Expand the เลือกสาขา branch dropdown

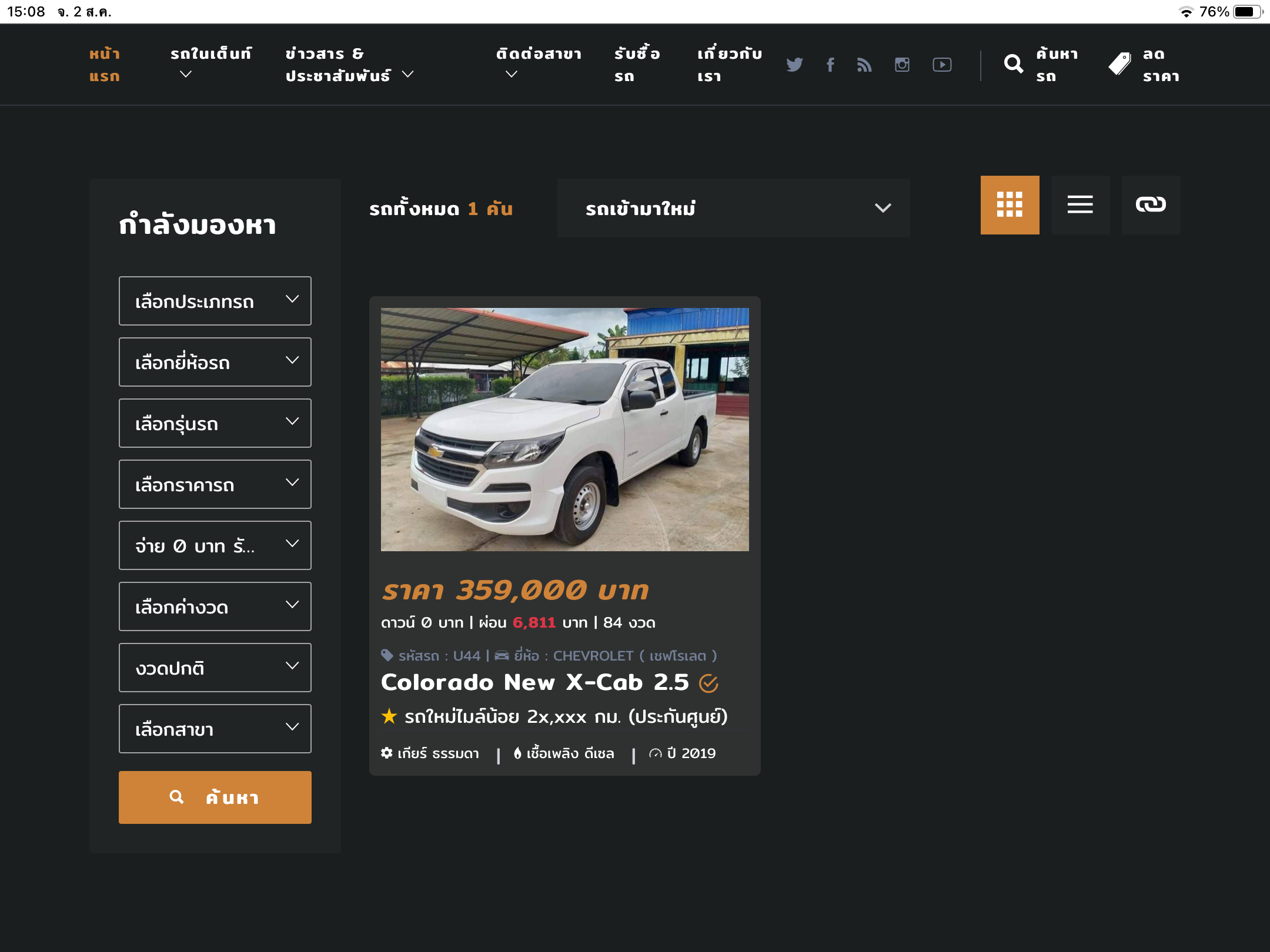pos(215,729)
